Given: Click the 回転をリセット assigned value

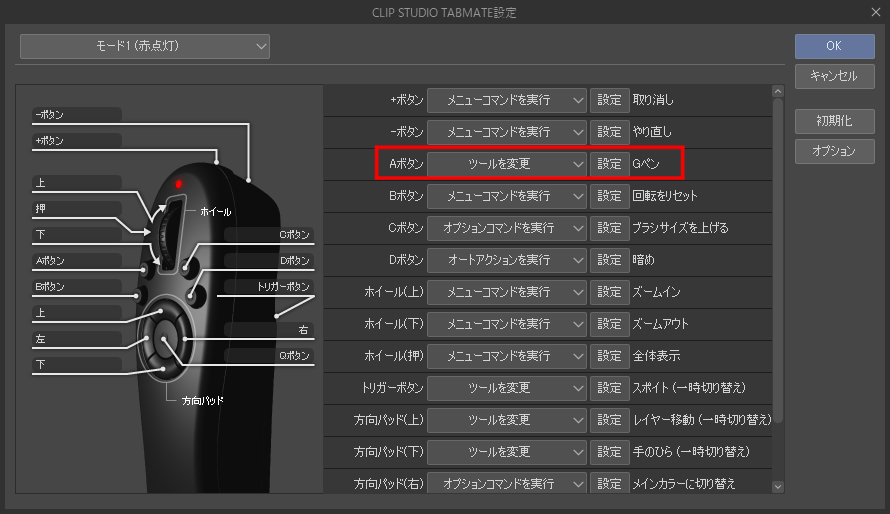Looking at the screenshot, I should [x=665, y=196].
